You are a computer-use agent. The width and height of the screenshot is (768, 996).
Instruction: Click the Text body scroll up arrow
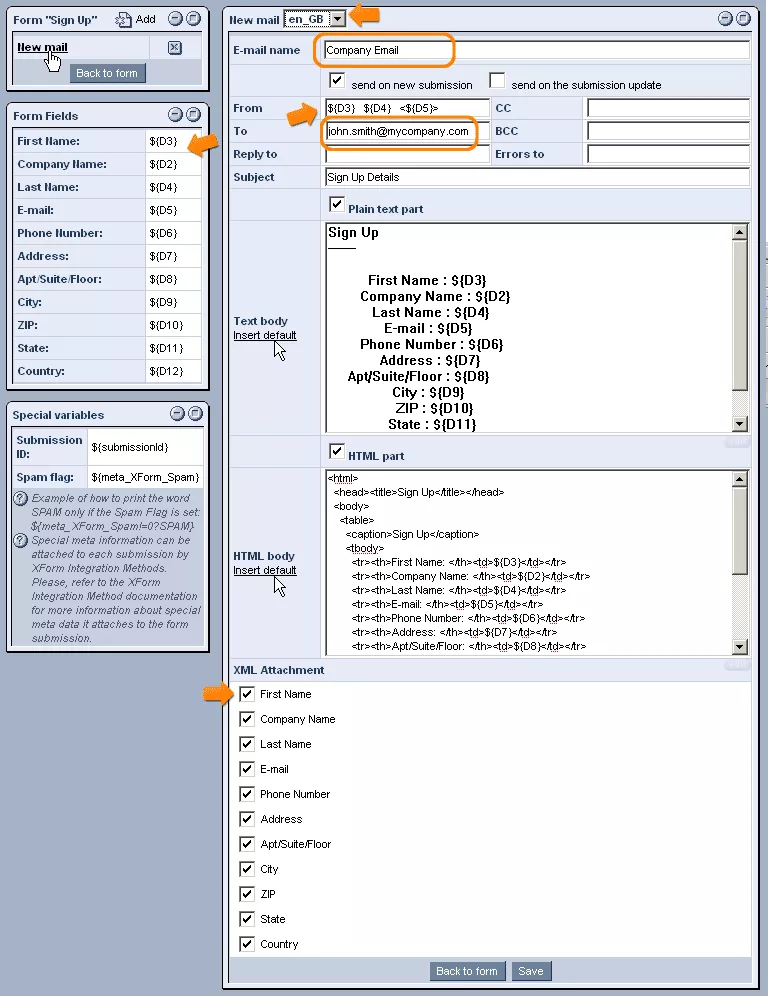[739, 232]
